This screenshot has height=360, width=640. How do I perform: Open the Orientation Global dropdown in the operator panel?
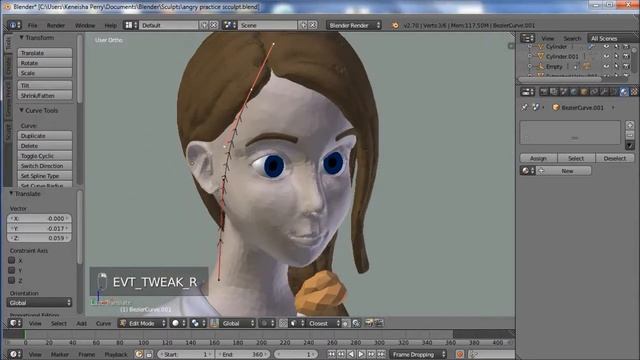40,302
